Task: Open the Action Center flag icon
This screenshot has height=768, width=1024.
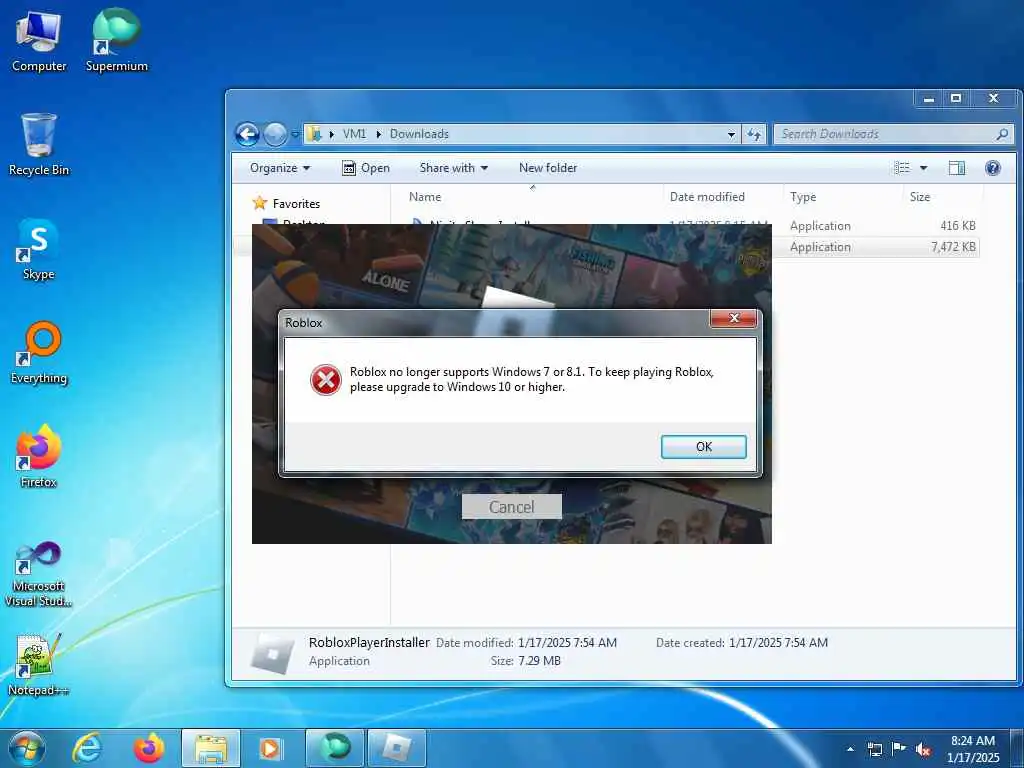Action: (x=899, y=749)
